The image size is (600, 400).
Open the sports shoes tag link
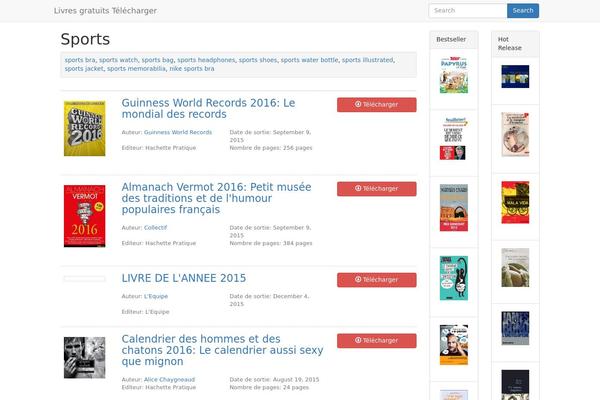[x=258, y=60]
